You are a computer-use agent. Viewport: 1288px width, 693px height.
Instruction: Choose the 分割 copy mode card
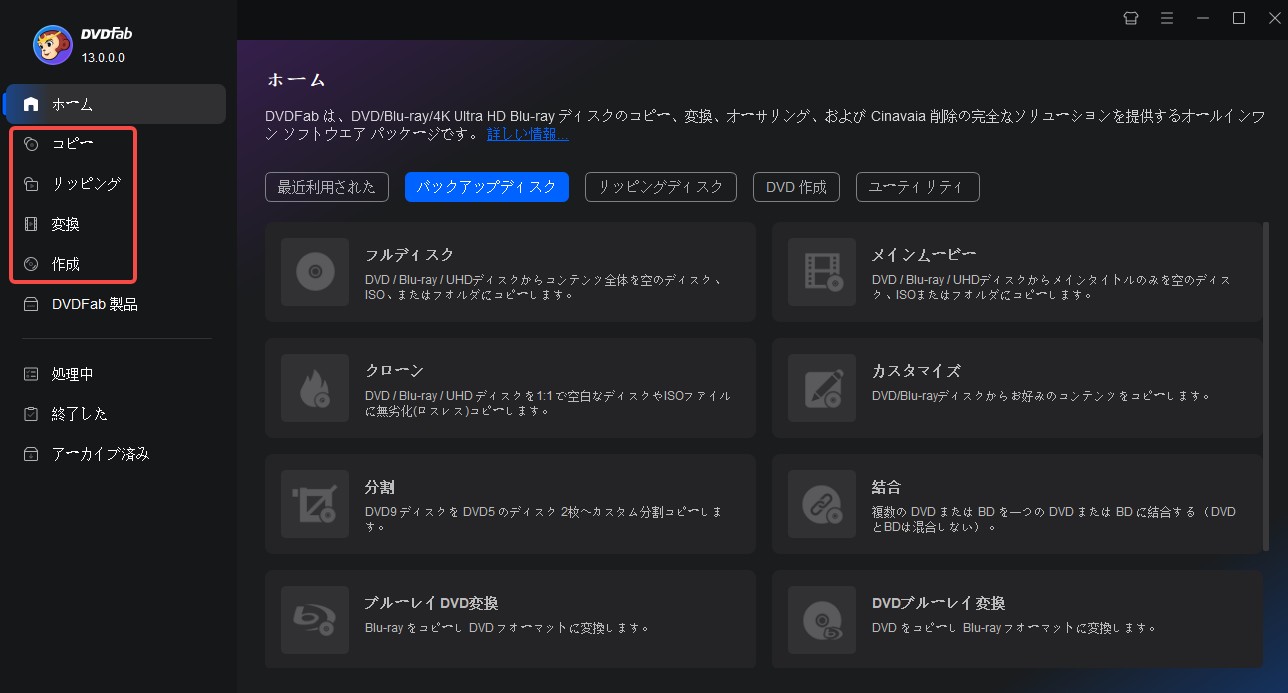click(510, 504)
